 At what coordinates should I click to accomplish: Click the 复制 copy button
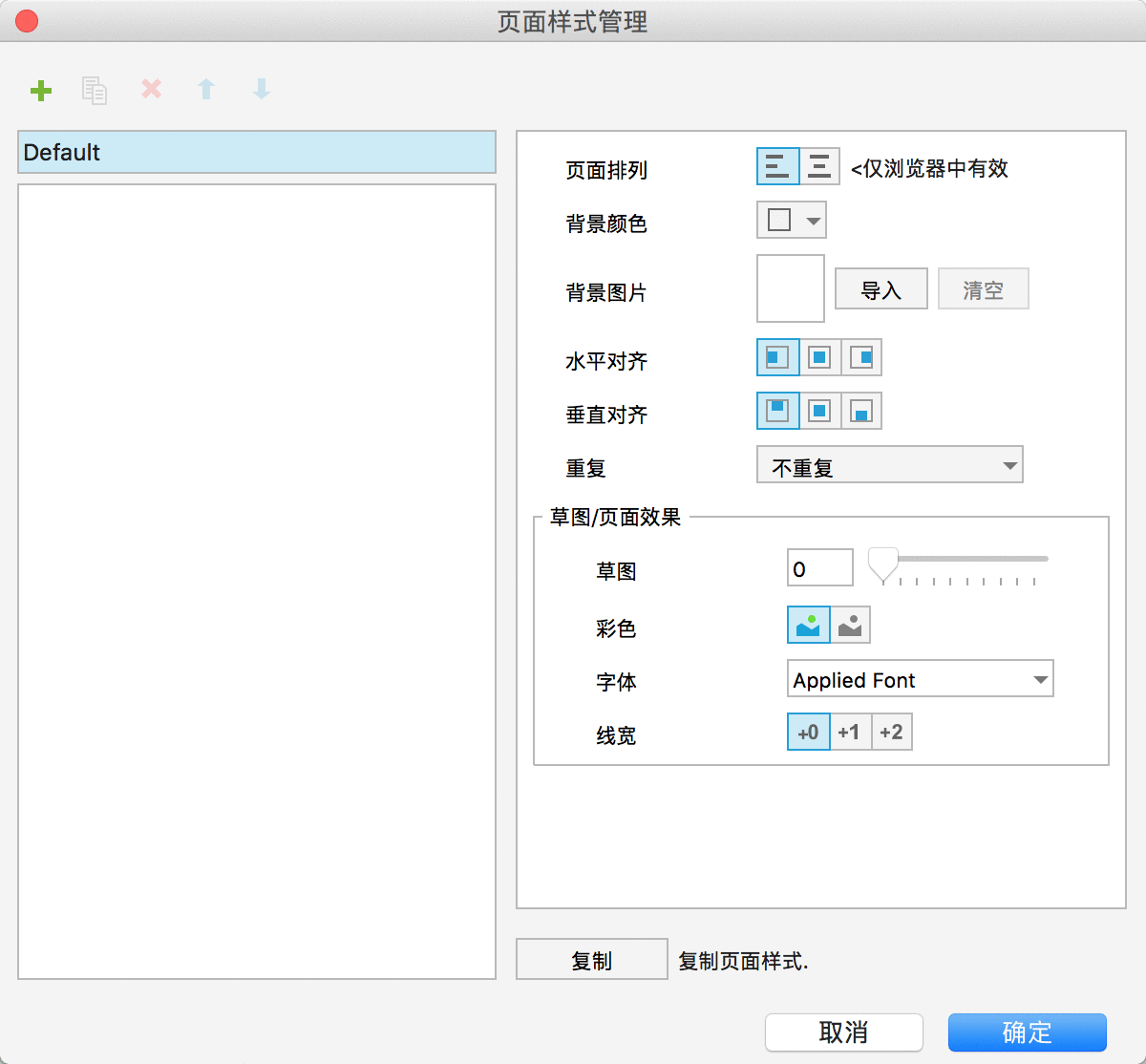592,959
